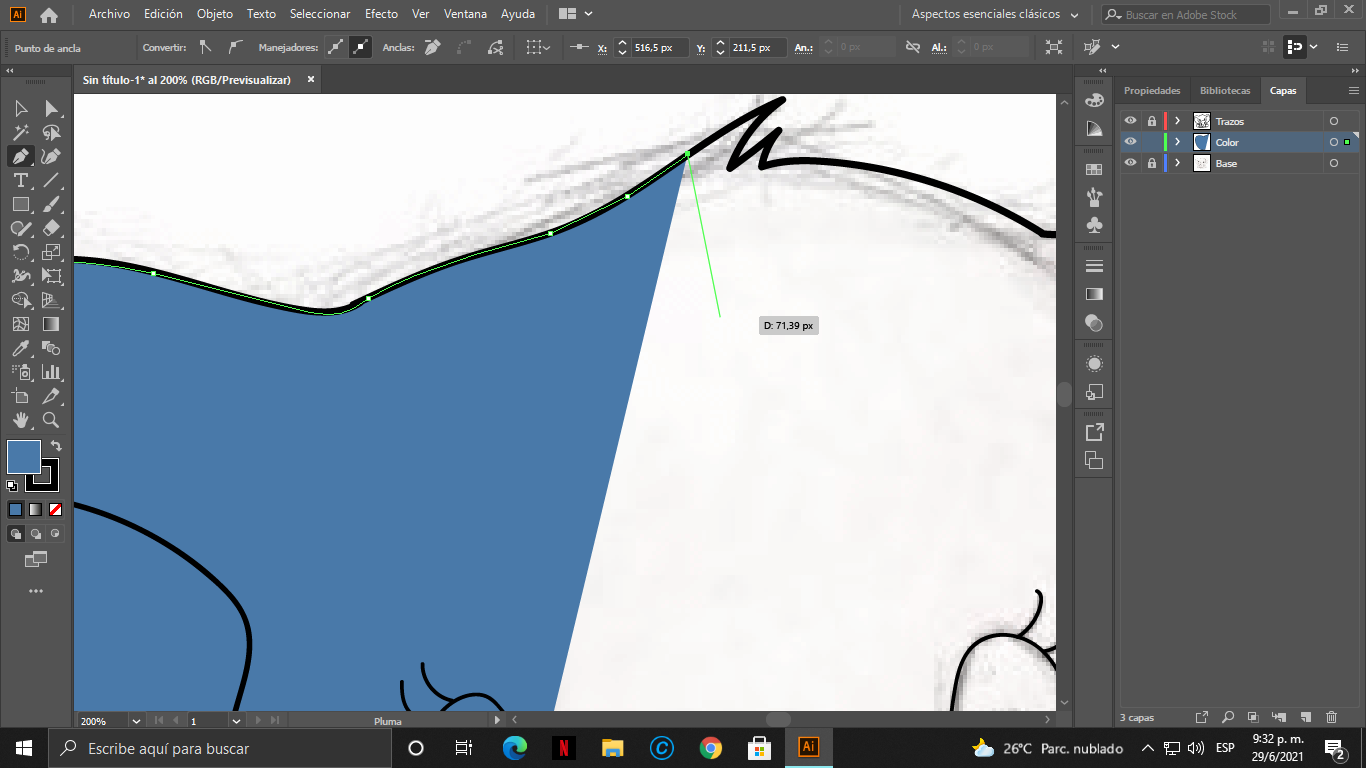
Task: Hide the Color layer
Action: pyautogui.click(x=1130, y=142)
